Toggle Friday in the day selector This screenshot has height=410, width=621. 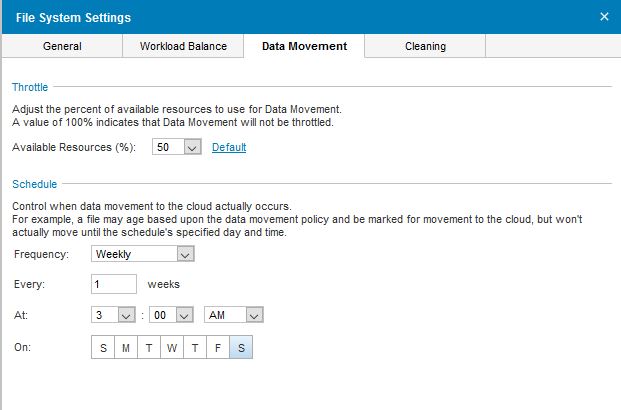(x=217, y=347)
